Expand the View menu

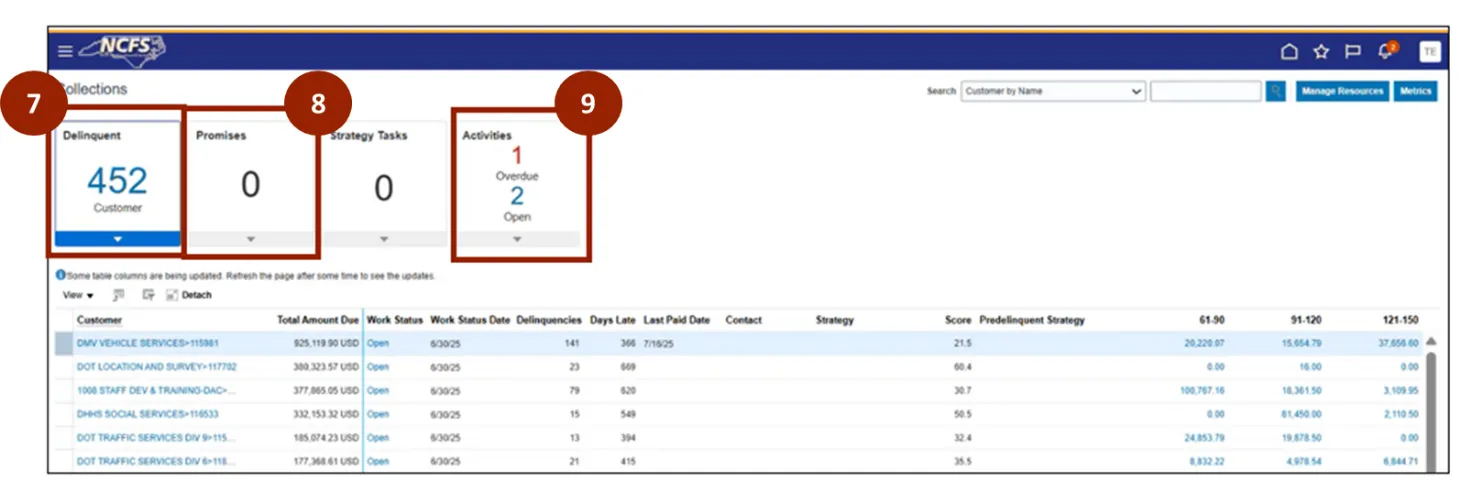pos(77,295)
